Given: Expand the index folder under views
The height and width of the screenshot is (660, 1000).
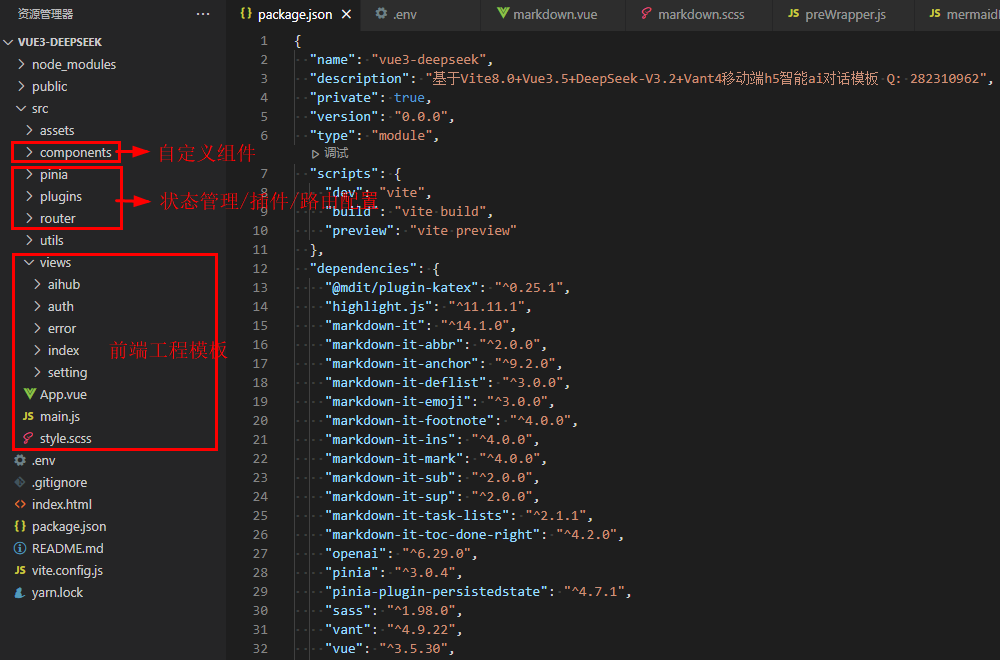Looking at the screenshot, I should tap(37, 350).
